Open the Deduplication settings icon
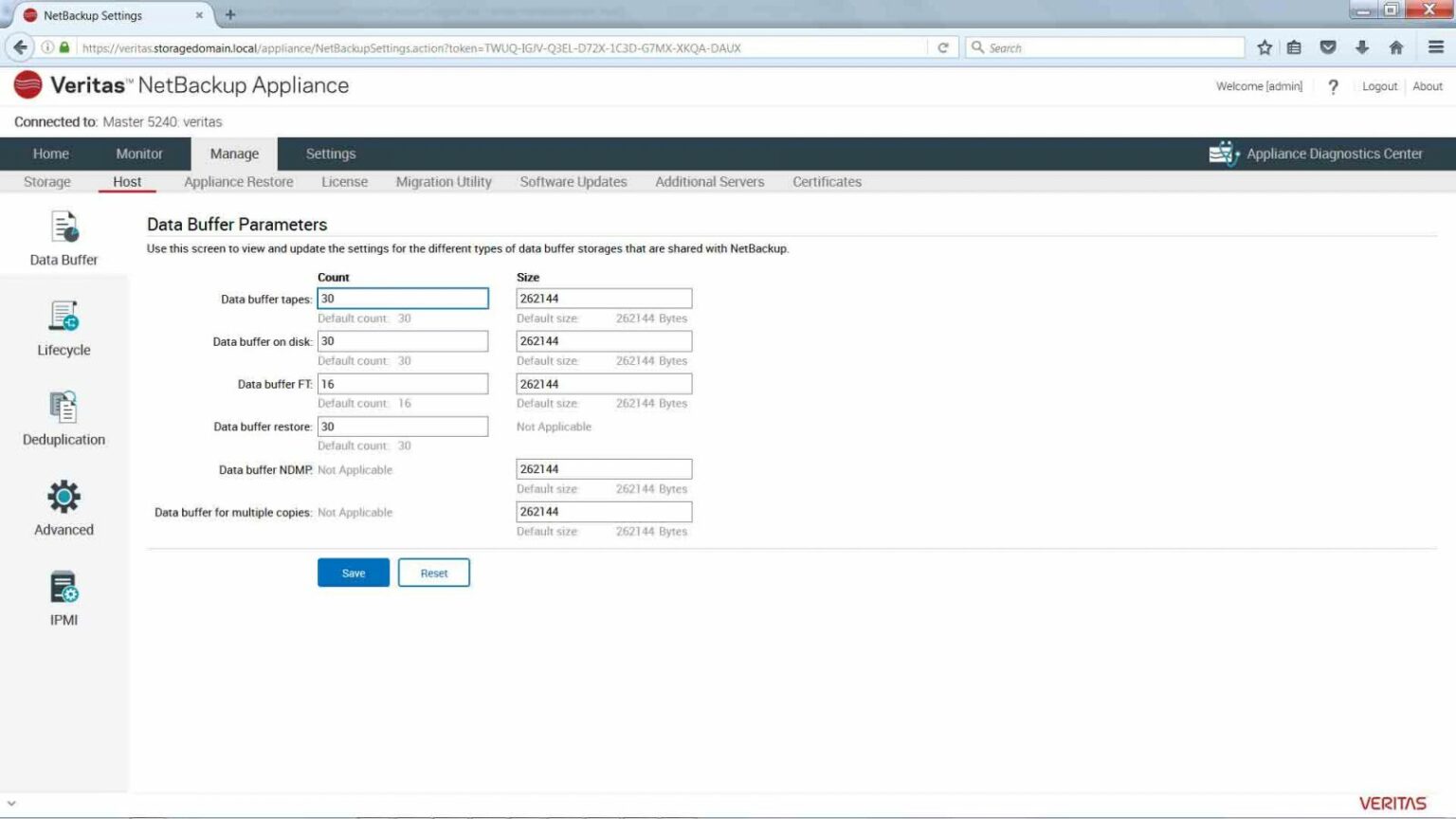Viewport: 1456px width, 819px height. (x=64, y=407)
